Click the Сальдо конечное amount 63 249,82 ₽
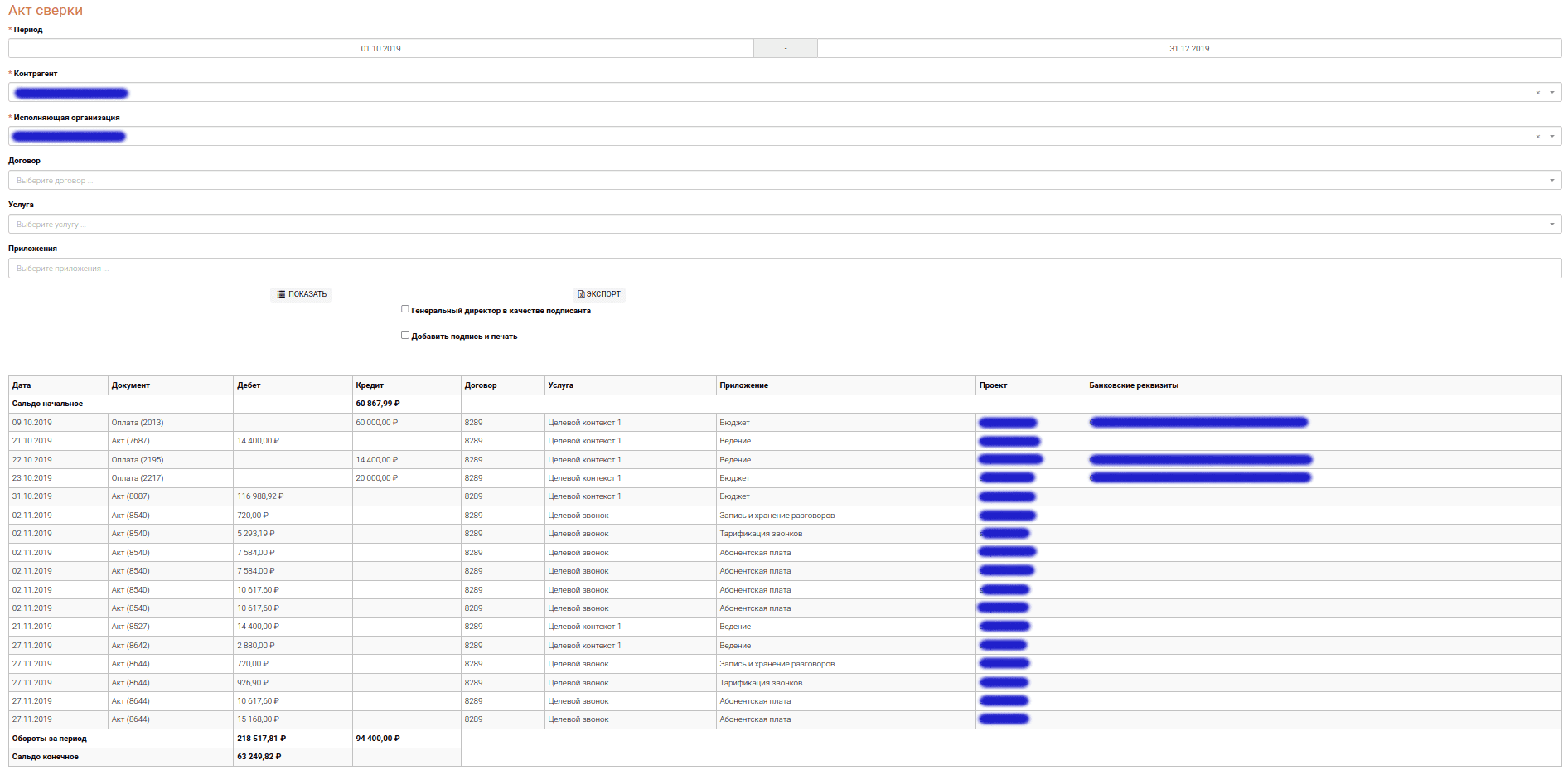The image size is (1568, 770). 259,757
